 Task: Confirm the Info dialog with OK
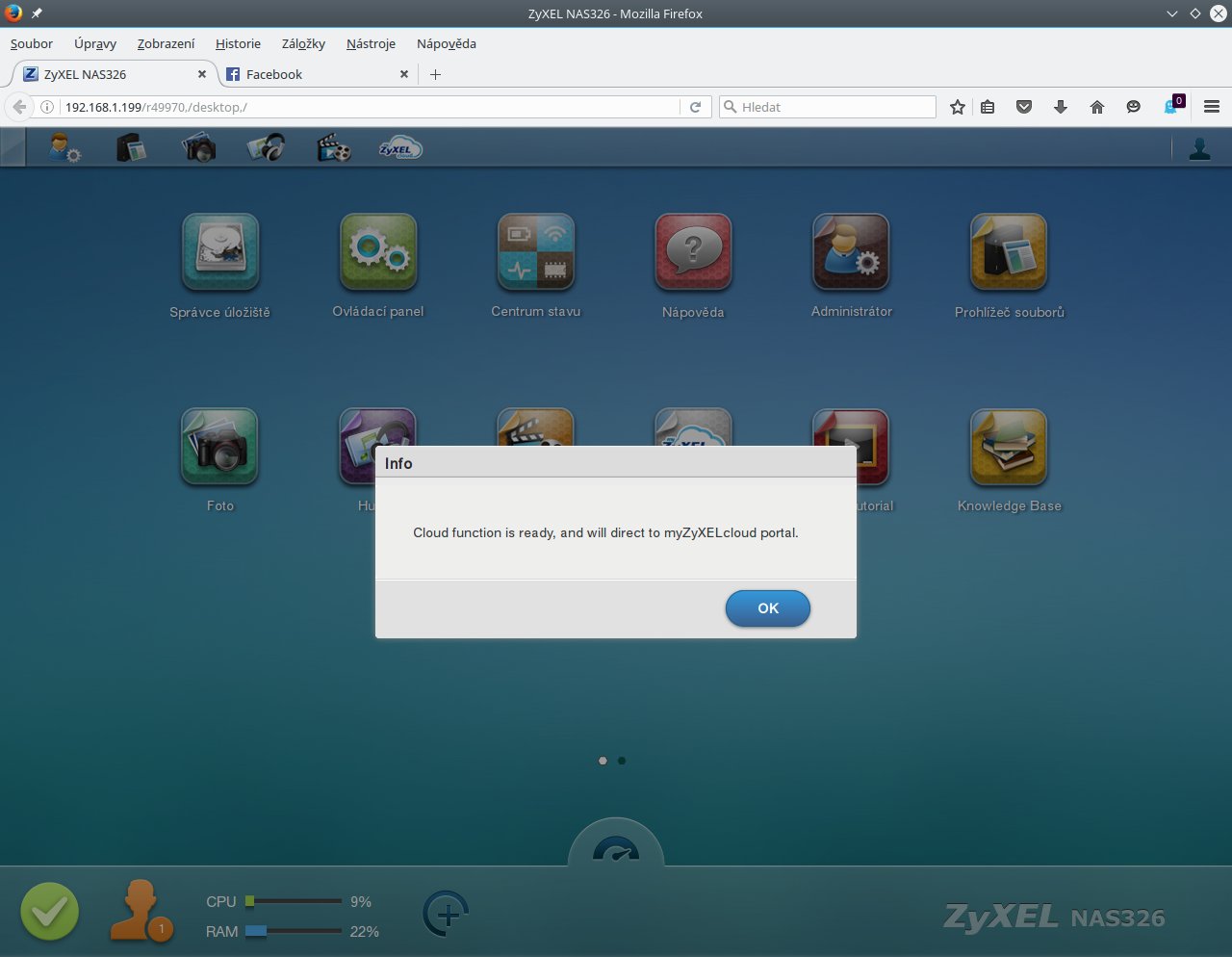(767, 608)
